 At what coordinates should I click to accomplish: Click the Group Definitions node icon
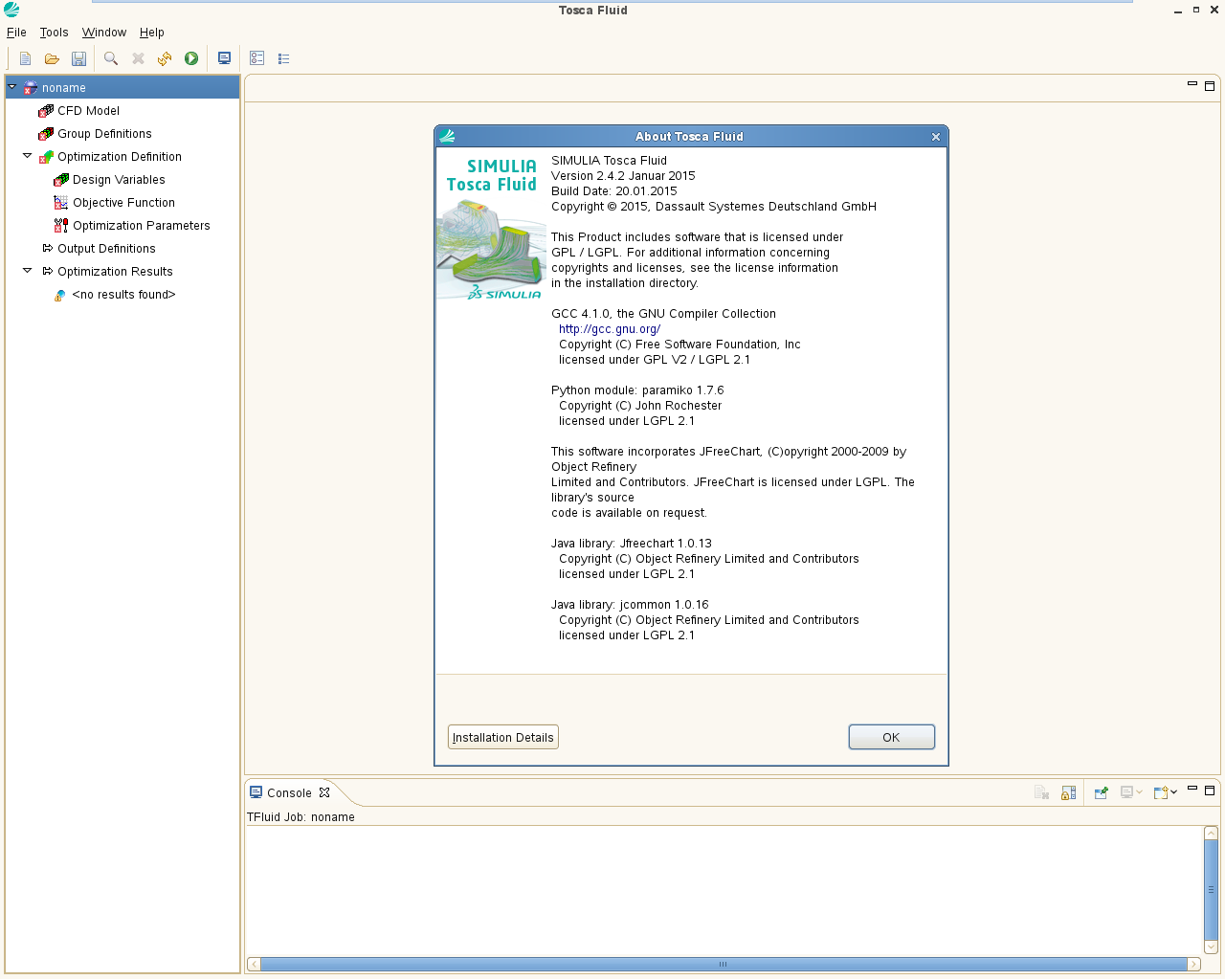point(46,134)
